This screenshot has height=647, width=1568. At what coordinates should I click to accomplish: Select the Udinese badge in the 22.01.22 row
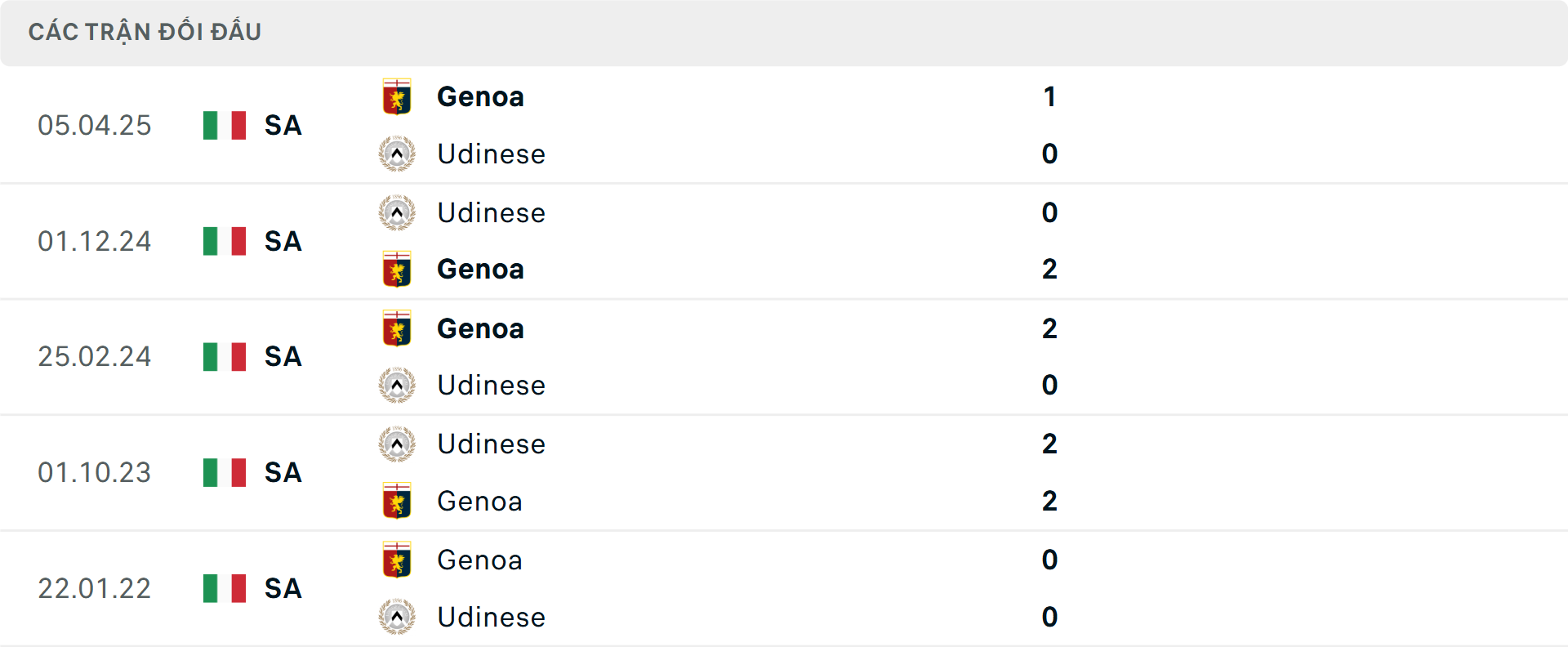point(398,617)
